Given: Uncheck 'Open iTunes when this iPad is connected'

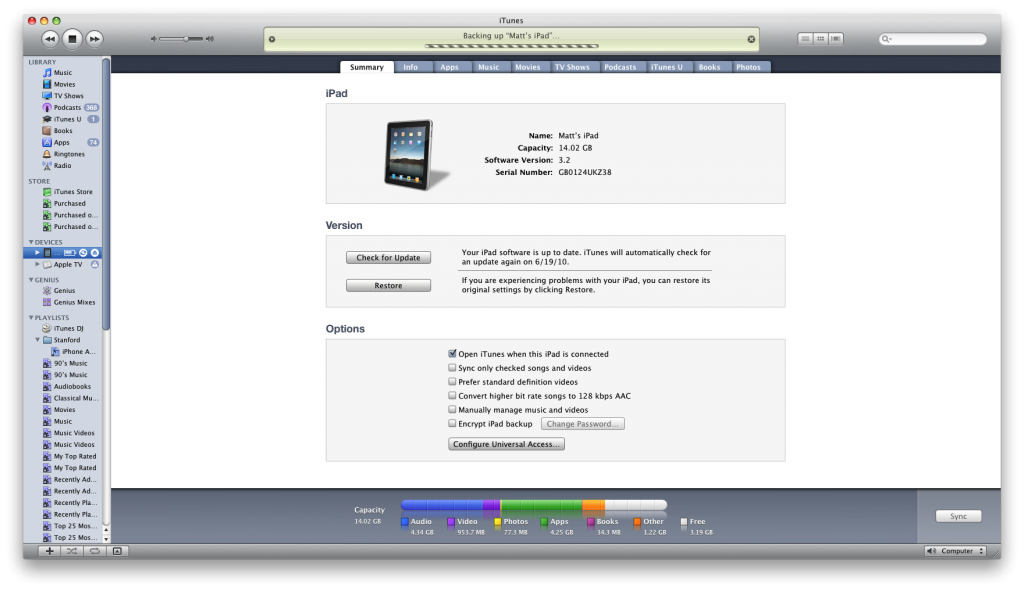Looking at the screenshot, I should pyautogui.click(x=452, y=353).
